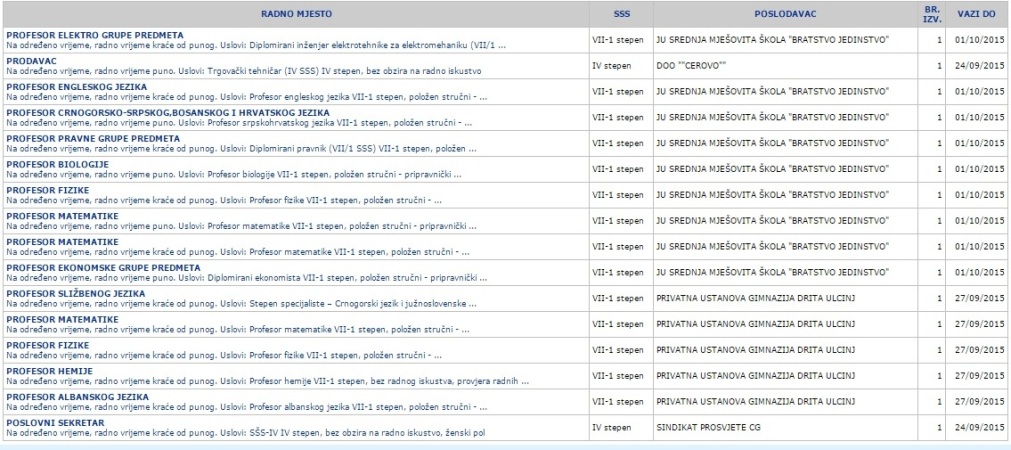1011x450 pixels.
Task: Sort by RADNO MJESTO column header
Action: point(296,15)
